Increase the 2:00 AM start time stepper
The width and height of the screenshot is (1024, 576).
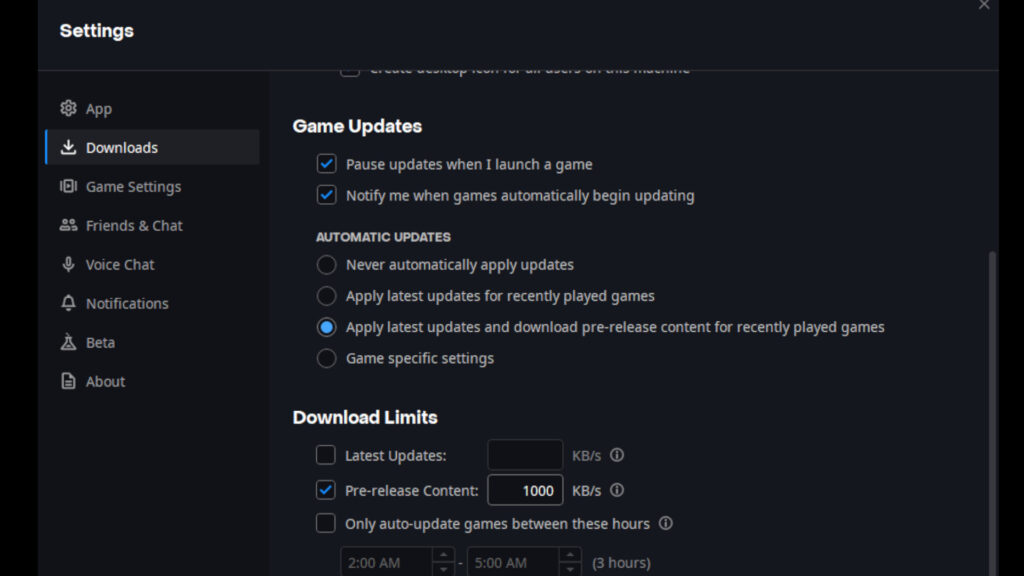tap(442, 555)
